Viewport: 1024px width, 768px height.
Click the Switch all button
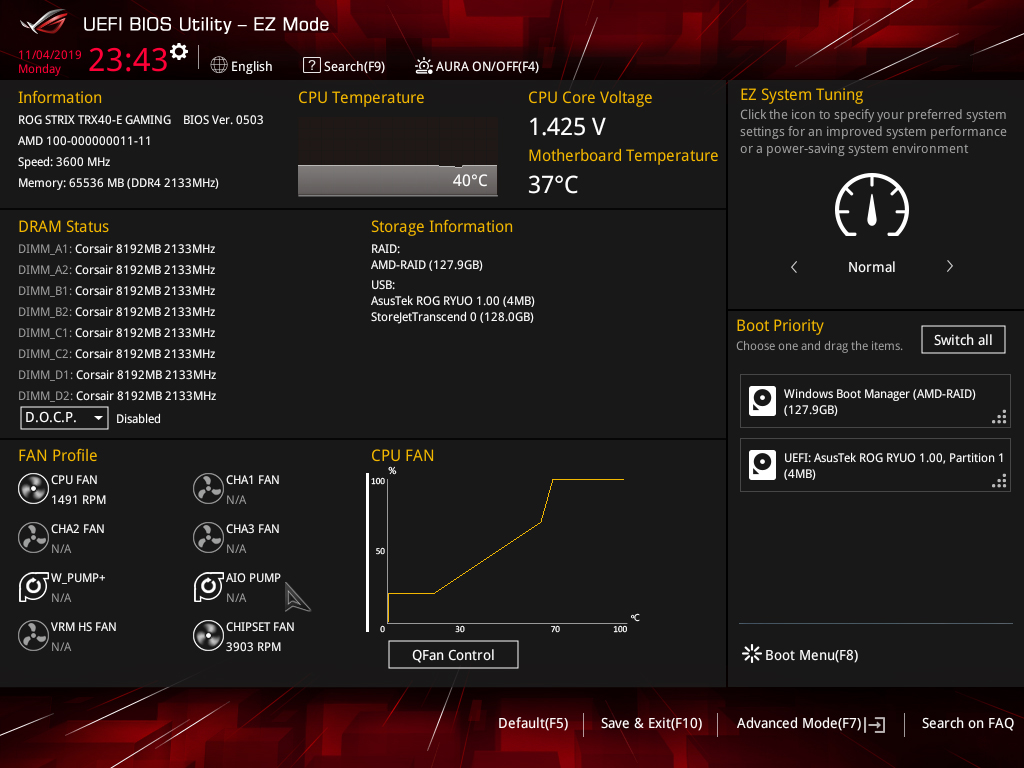pyautogui.click(x=963, y=340)
